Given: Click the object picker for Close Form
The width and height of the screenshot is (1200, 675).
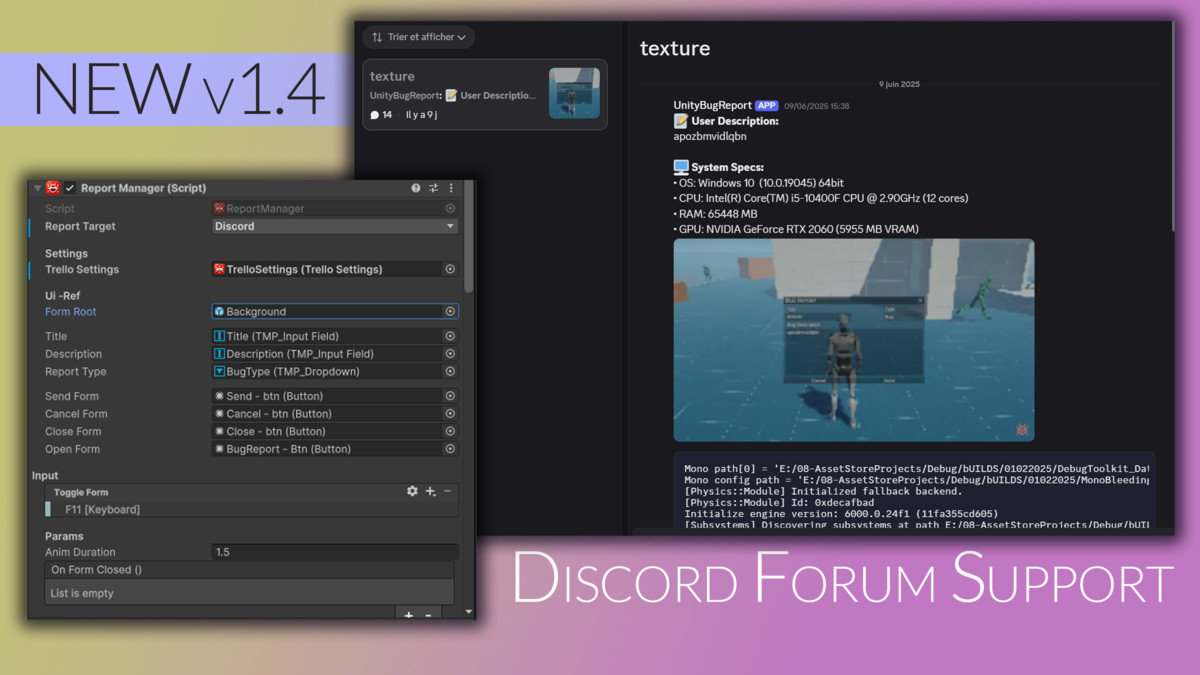Looking at the screenshot, I should coord(450,432).
